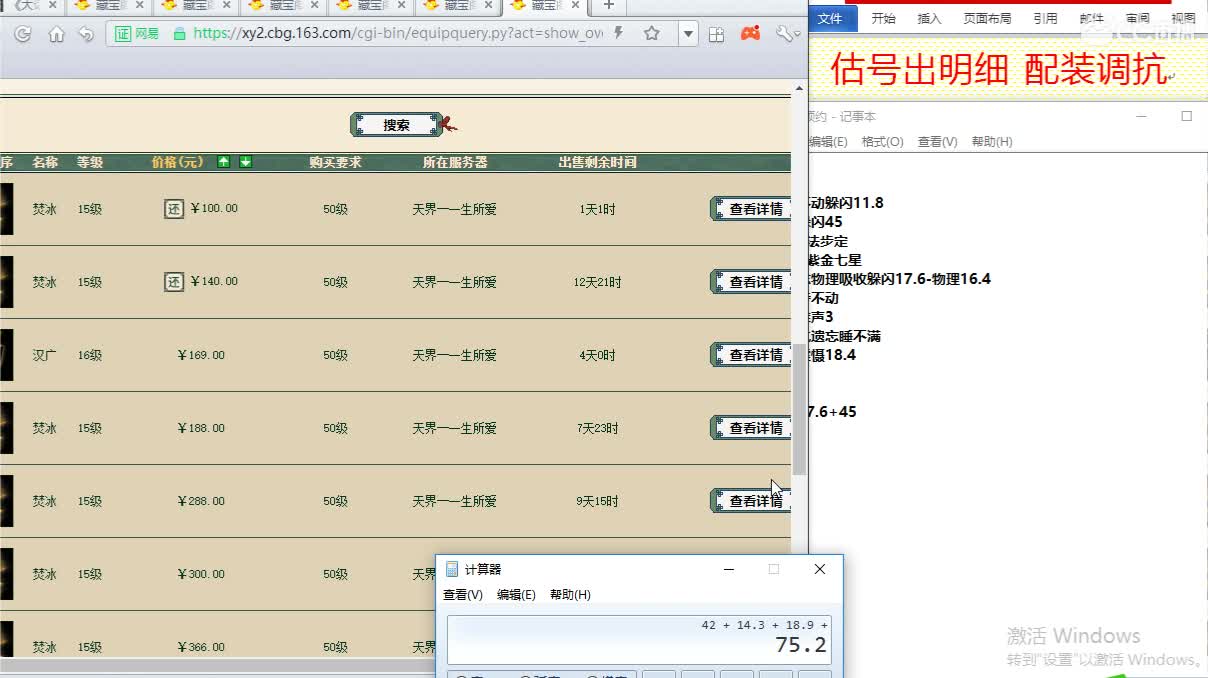Click the ¥300.00 price cell
Viewport: 1208px width, 678px height.
pyautogui.click(x=201, y=574)
